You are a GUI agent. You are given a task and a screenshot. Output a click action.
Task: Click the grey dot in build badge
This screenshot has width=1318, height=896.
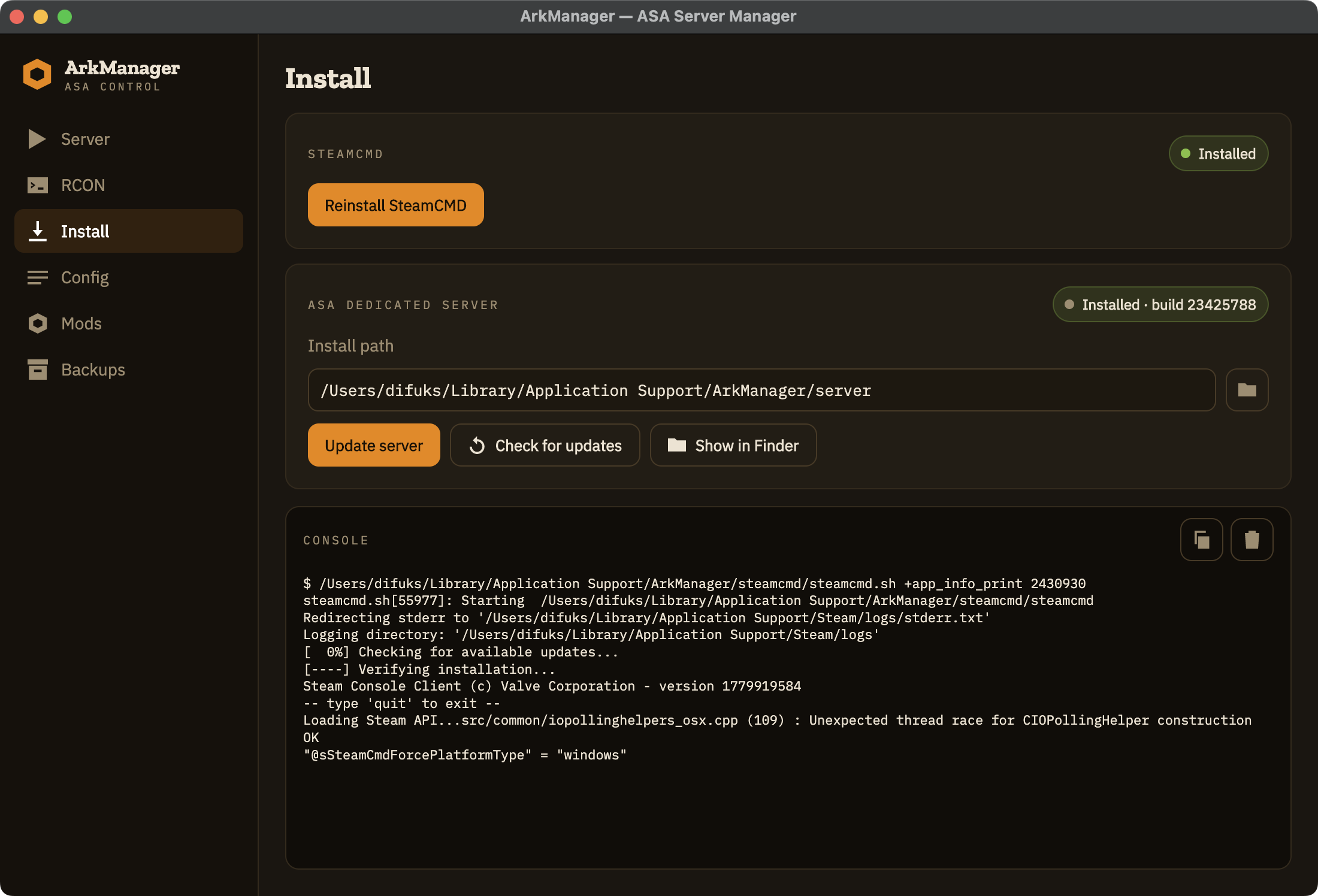click(x=1069, y=304)
